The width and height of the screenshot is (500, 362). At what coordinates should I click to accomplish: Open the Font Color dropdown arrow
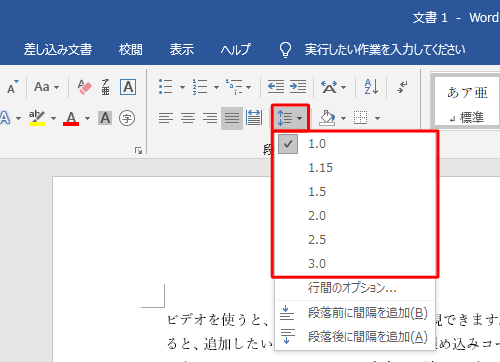tap(87, 118)
